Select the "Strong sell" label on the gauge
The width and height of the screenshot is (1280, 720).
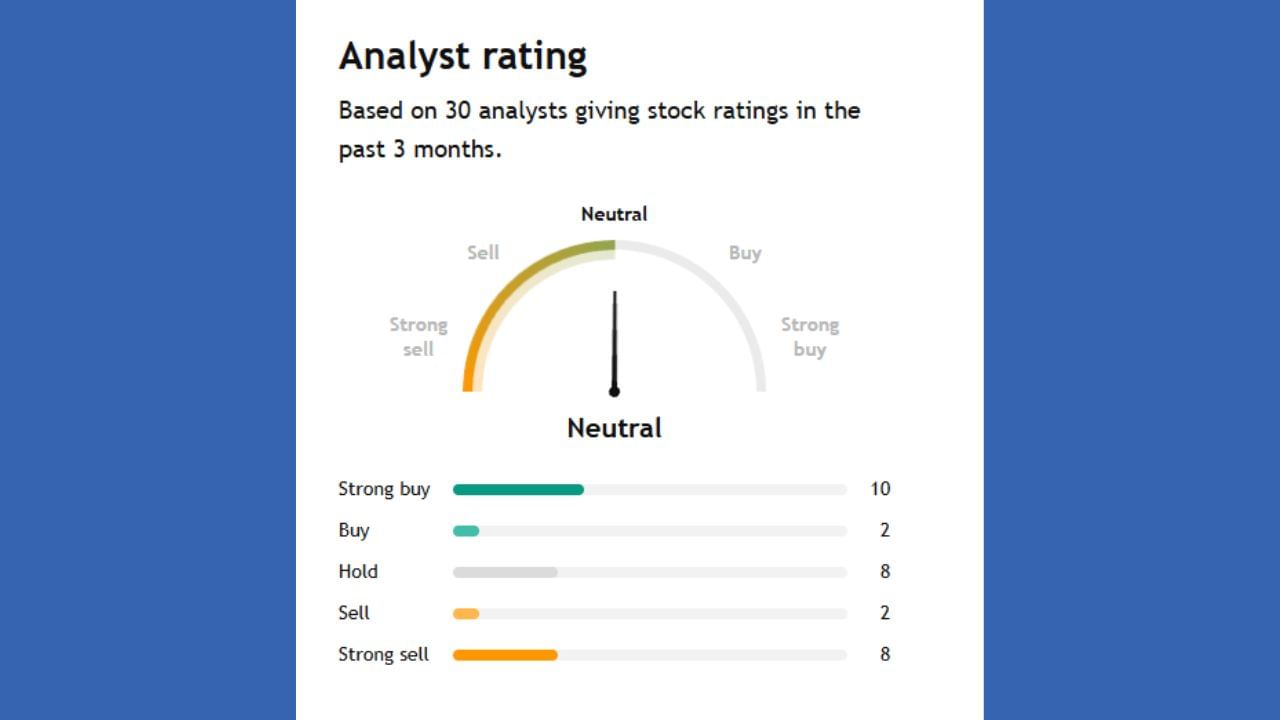tap(418, 337)
